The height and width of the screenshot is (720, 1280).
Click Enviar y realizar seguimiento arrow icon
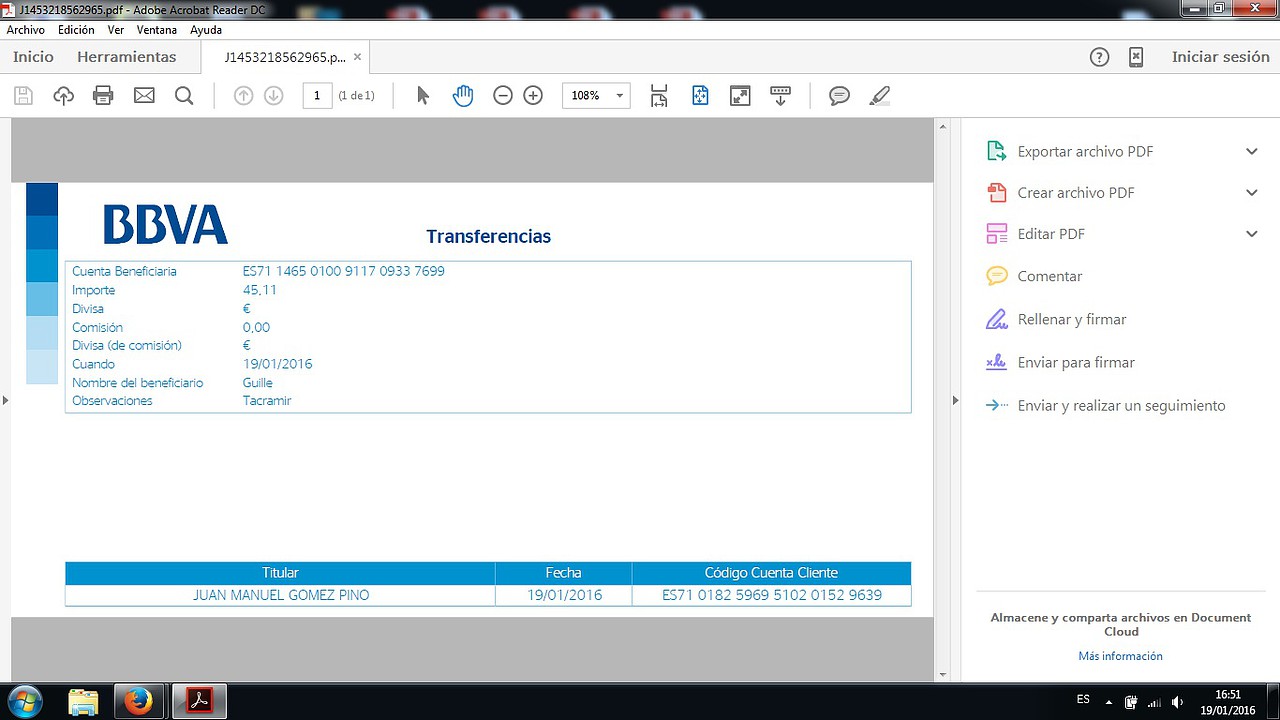(996, 405)
